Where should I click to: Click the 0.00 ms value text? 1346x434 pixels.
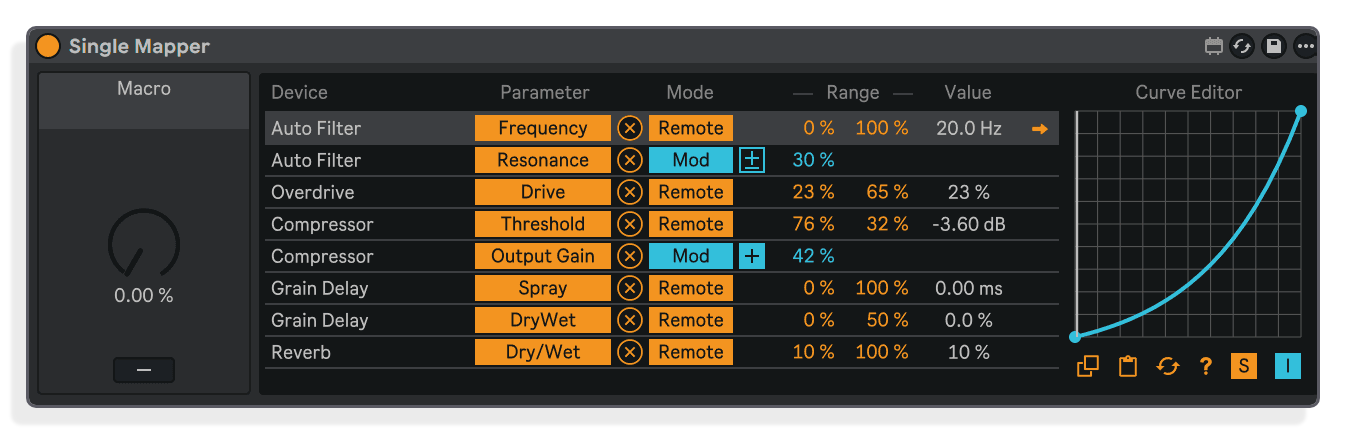tap(969, 288)
